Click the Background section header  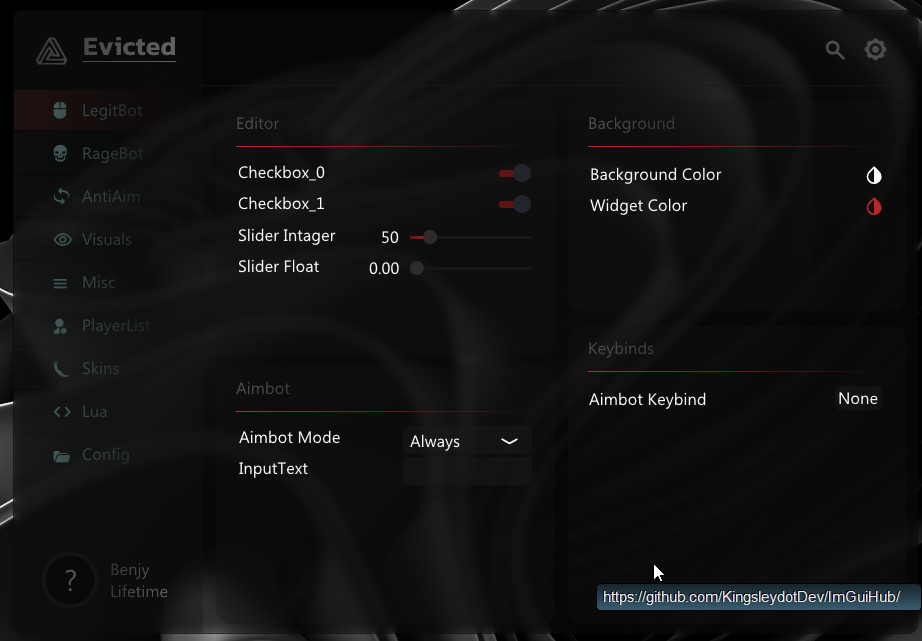click(632, 123)
